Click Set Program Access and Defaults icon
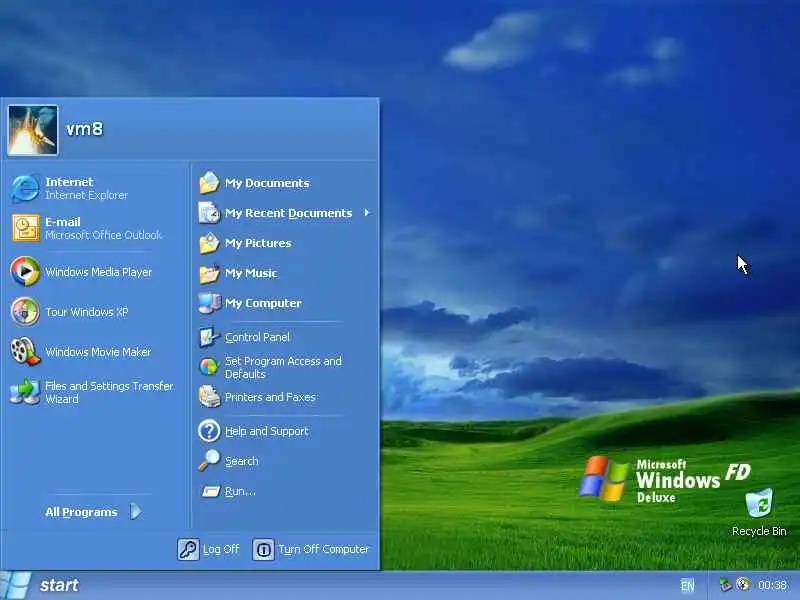Viewport: 800px width, 600px height. pos(209,367)
